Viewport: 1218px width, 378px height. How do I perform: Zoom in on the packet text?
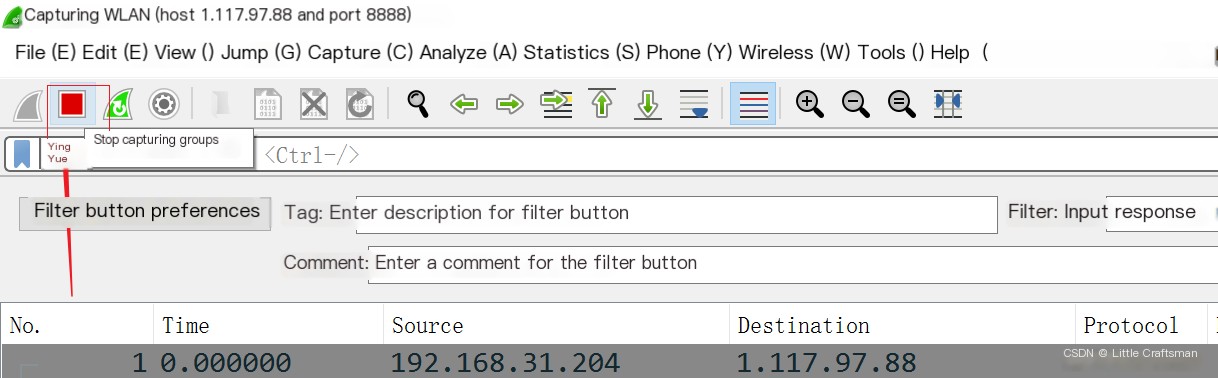click(x=809, y=103)
